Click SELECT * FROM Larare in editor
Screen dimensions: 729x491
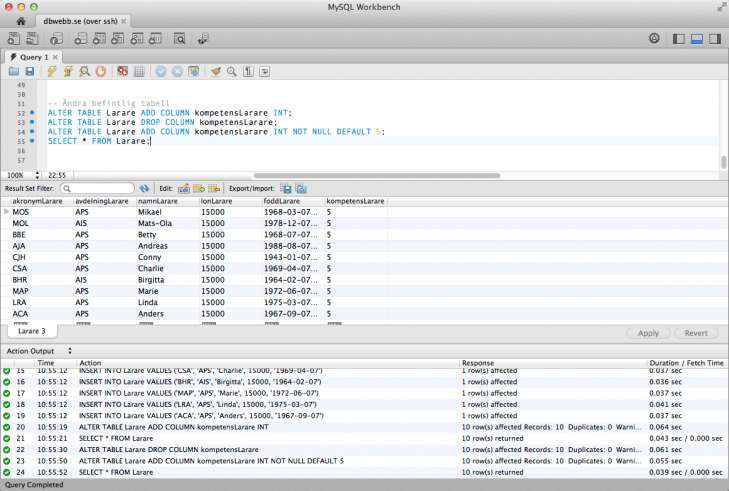(99, 141)
